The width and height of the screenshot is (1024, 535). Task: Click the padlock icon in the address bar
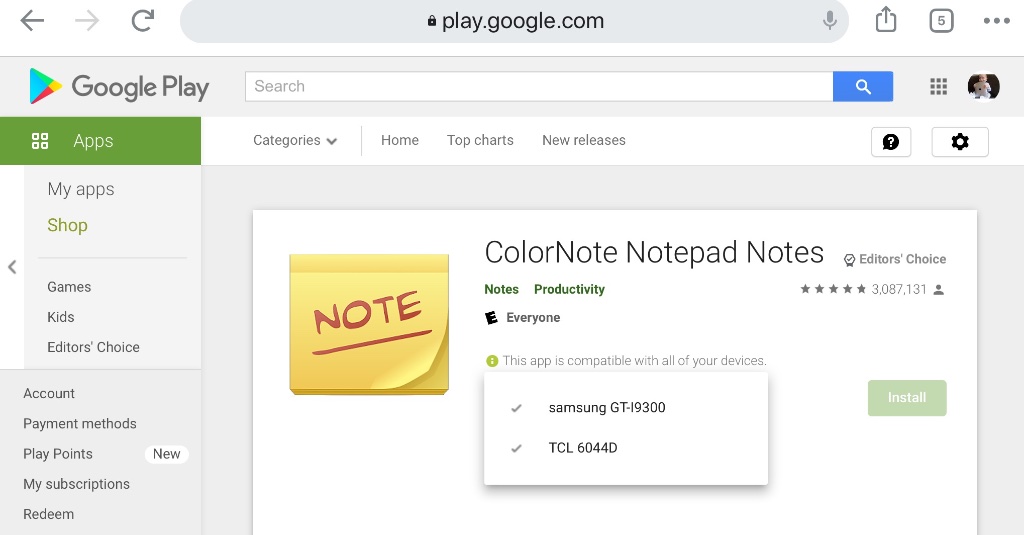coord(432,21)
